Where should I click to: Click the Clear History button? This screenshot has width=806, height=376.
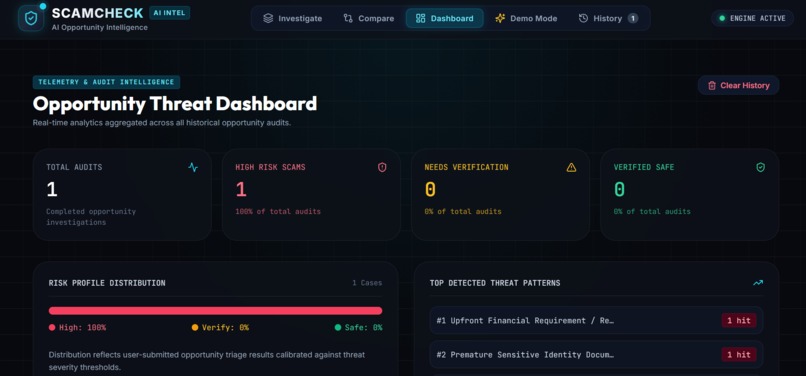tap(738, 85)
